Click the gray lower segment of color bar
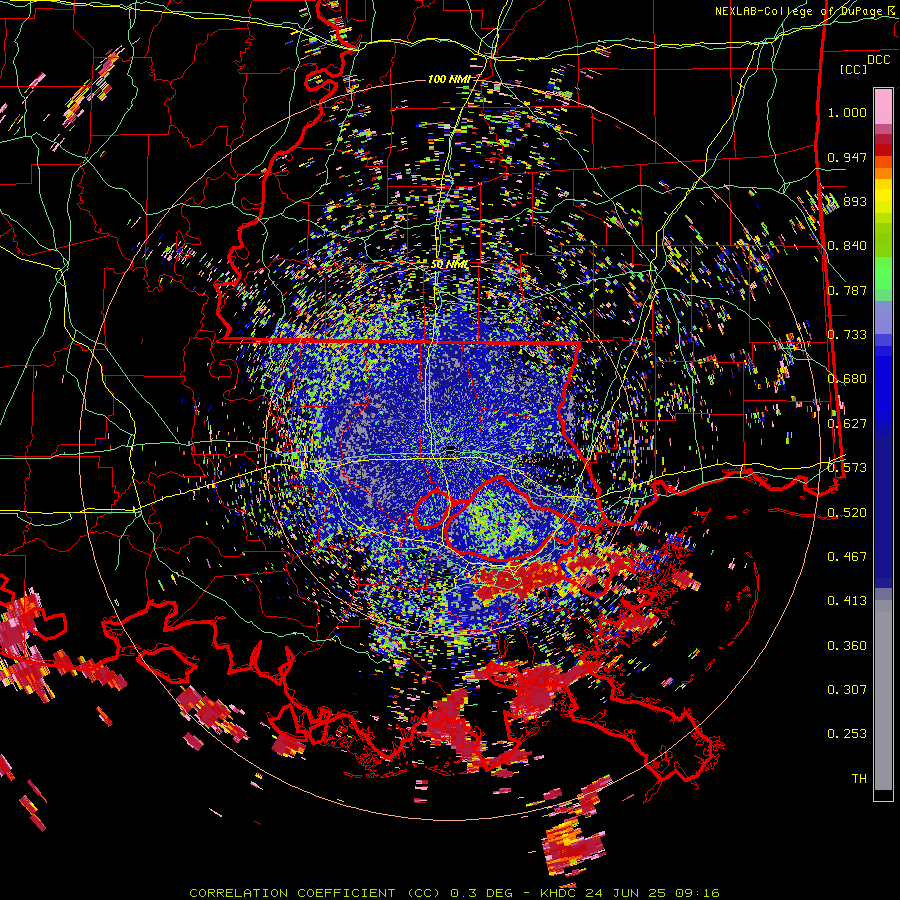900x900 pixels. tap(883, 695)
